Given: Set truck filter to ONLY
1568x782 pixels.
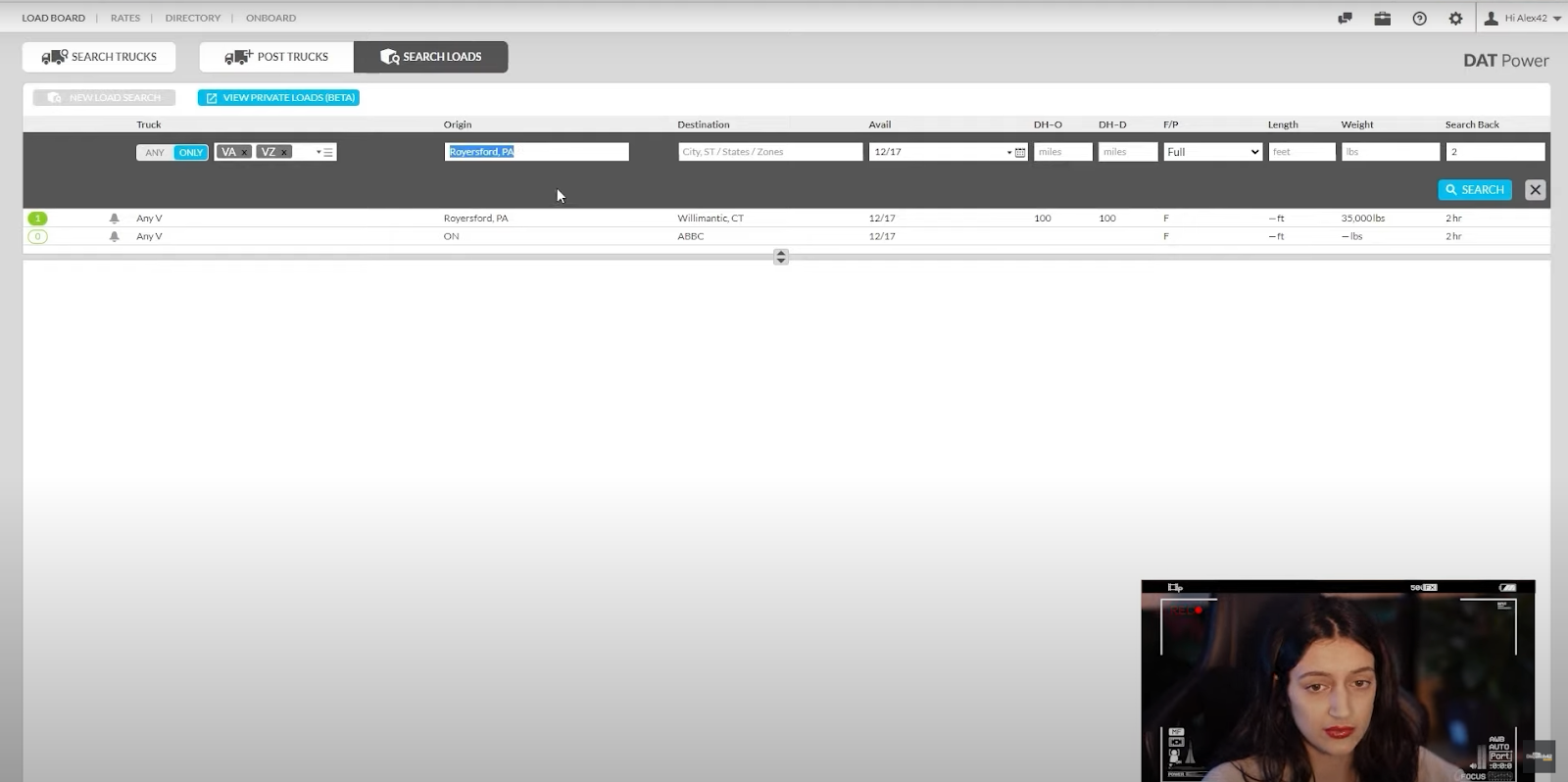Looking at the screenshot, I should [191, 153].
